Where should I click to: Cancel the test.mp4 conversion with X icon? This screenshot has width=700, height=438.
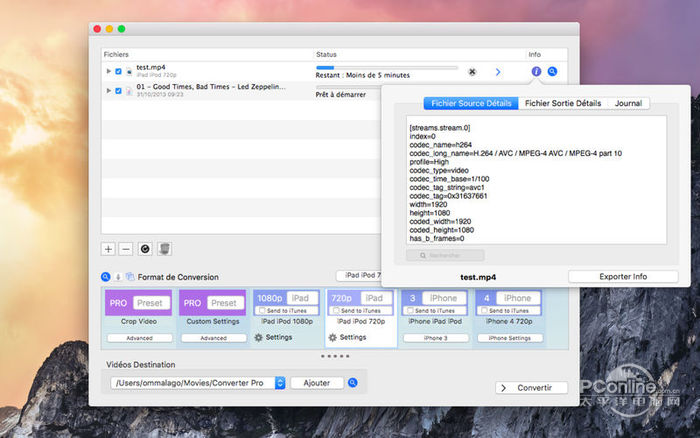[472, 72]
